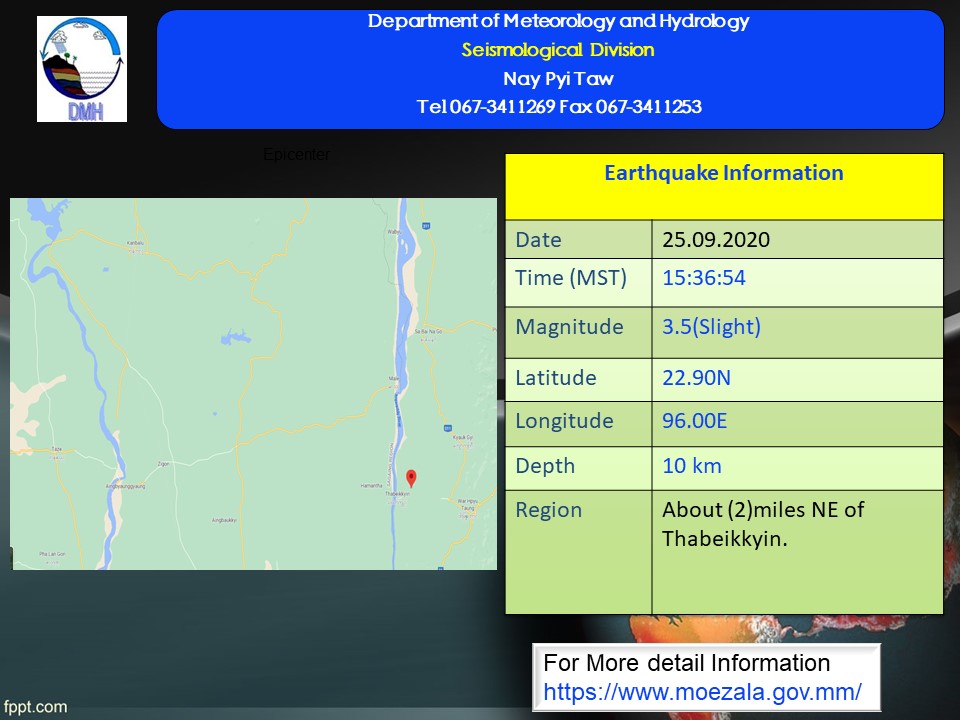Select magnitude value 3.5(Slight) cell
960x720 pixels.
tap(711, 327)
